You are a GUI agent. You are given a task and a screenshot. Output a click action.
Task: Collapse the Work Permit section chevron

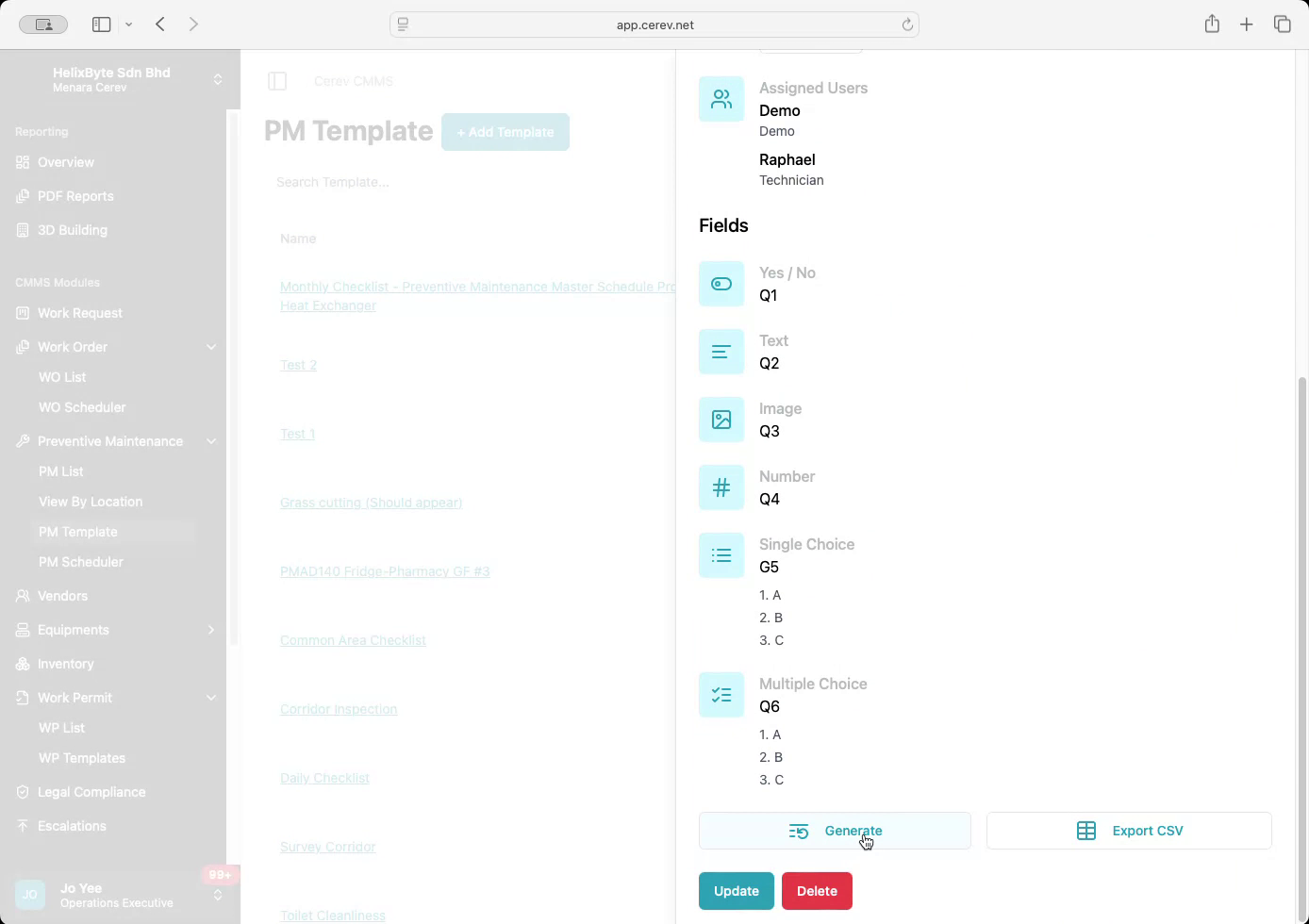(211, 698)
